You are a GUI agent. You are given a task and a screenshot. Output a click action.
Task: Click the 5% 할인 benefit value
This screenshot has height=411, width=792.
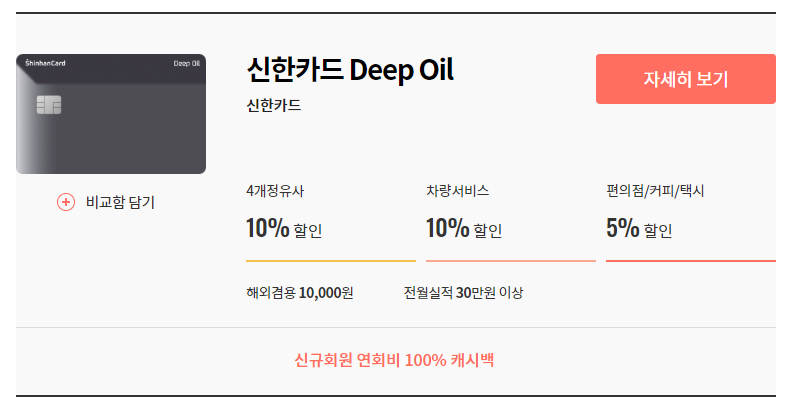[639, 229]
